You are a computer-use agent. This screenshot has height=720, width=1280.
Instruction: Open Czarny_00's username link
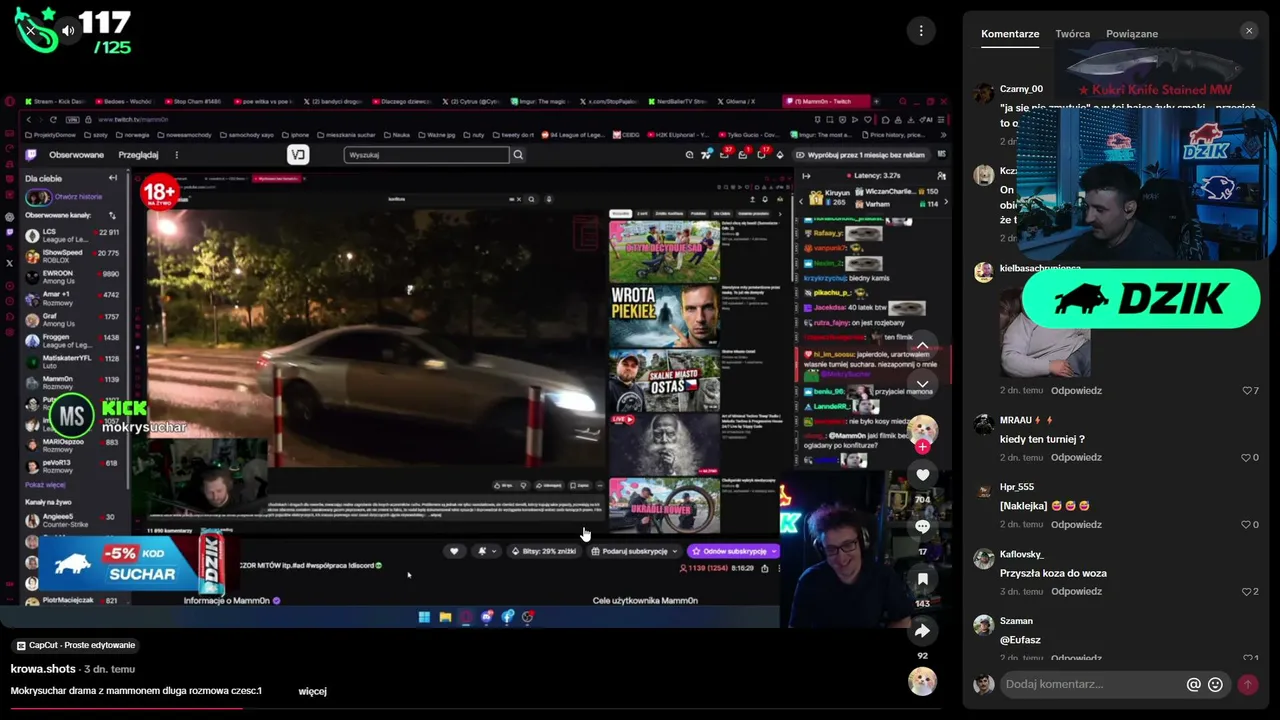1021,89
